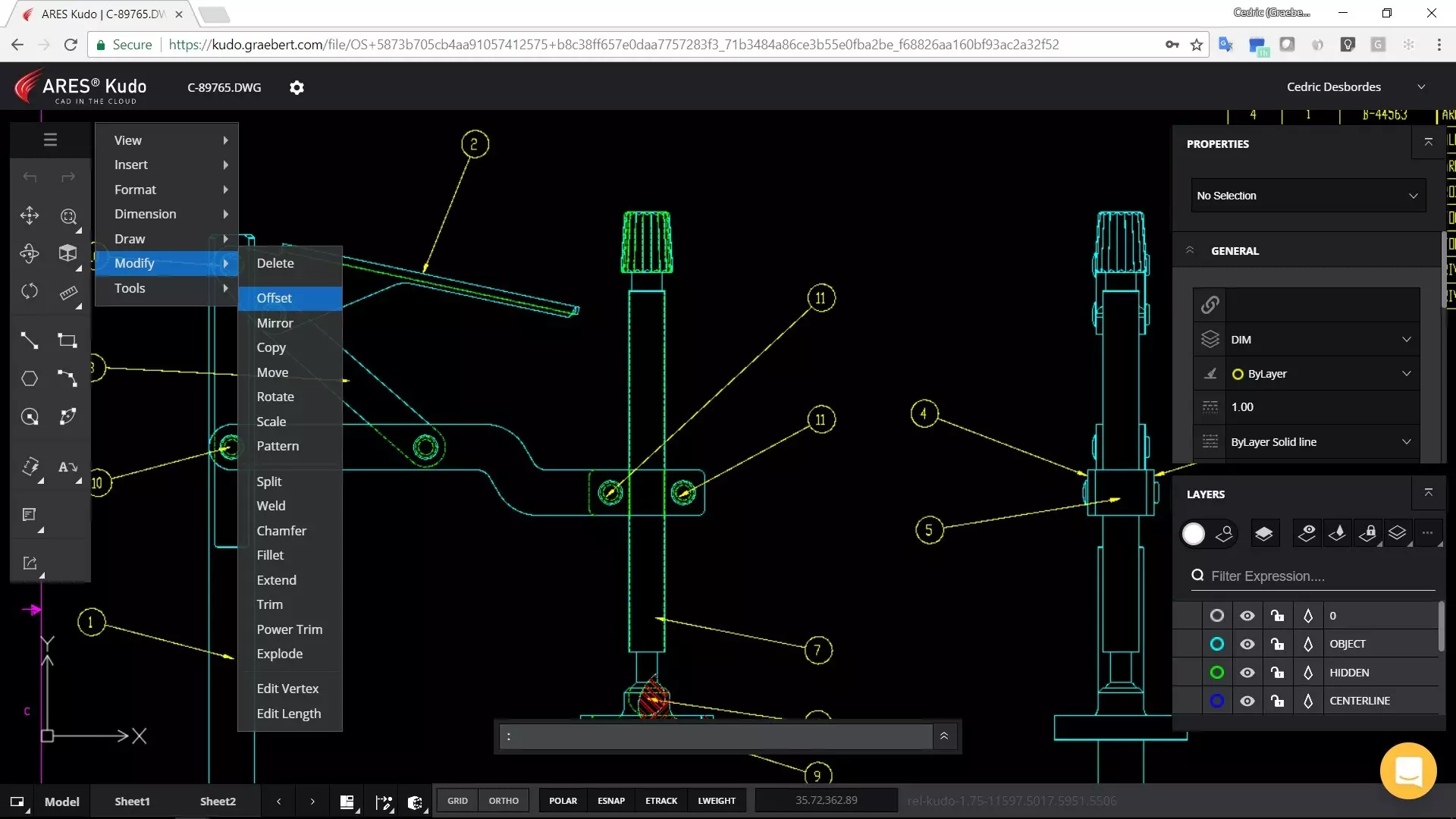Select the Rectangle draw tool
The image size is (1456, 819).
(x=67, y=340)
